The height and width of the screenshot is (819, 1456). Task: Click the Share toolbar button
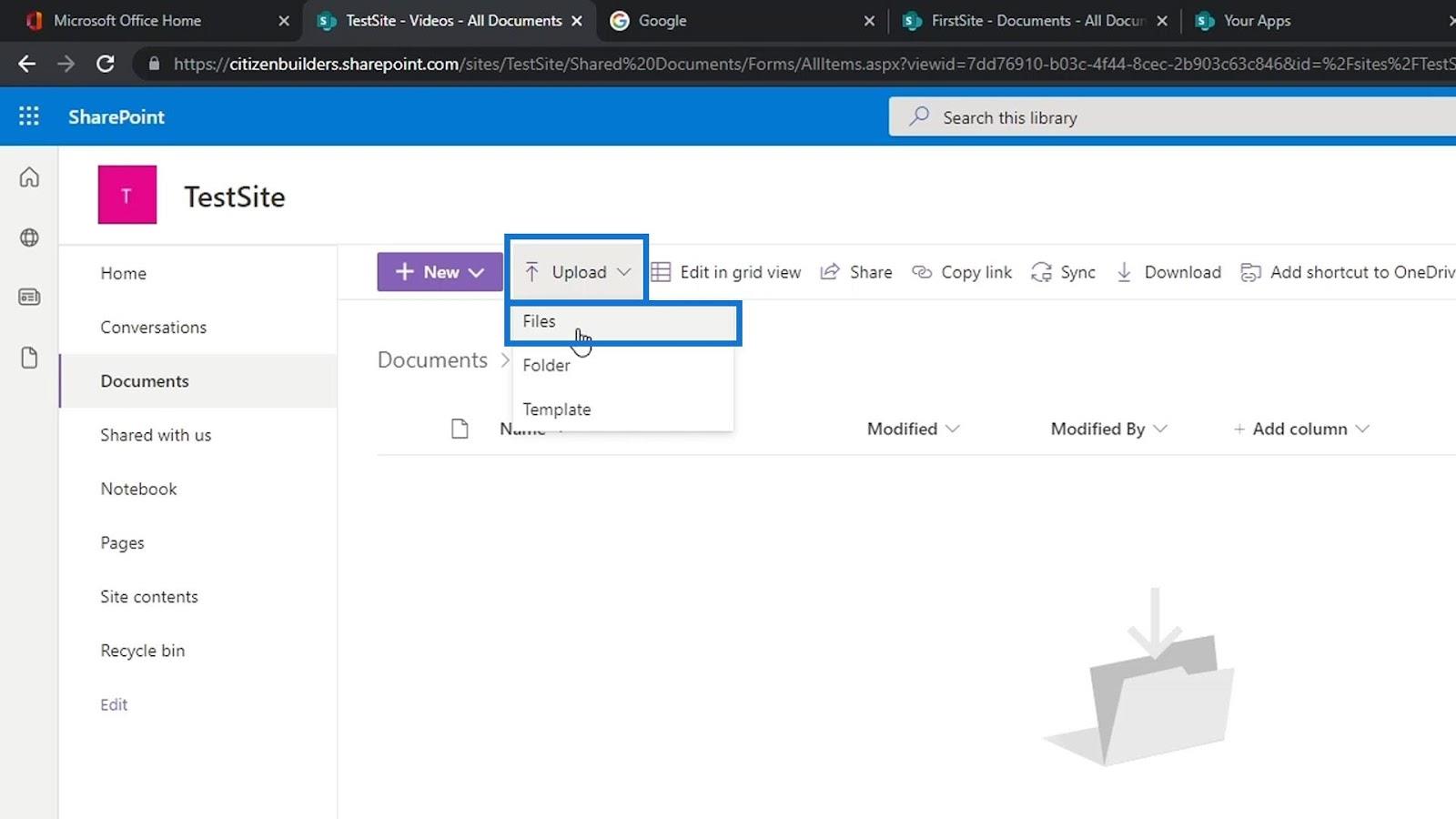tap(856, 272)
